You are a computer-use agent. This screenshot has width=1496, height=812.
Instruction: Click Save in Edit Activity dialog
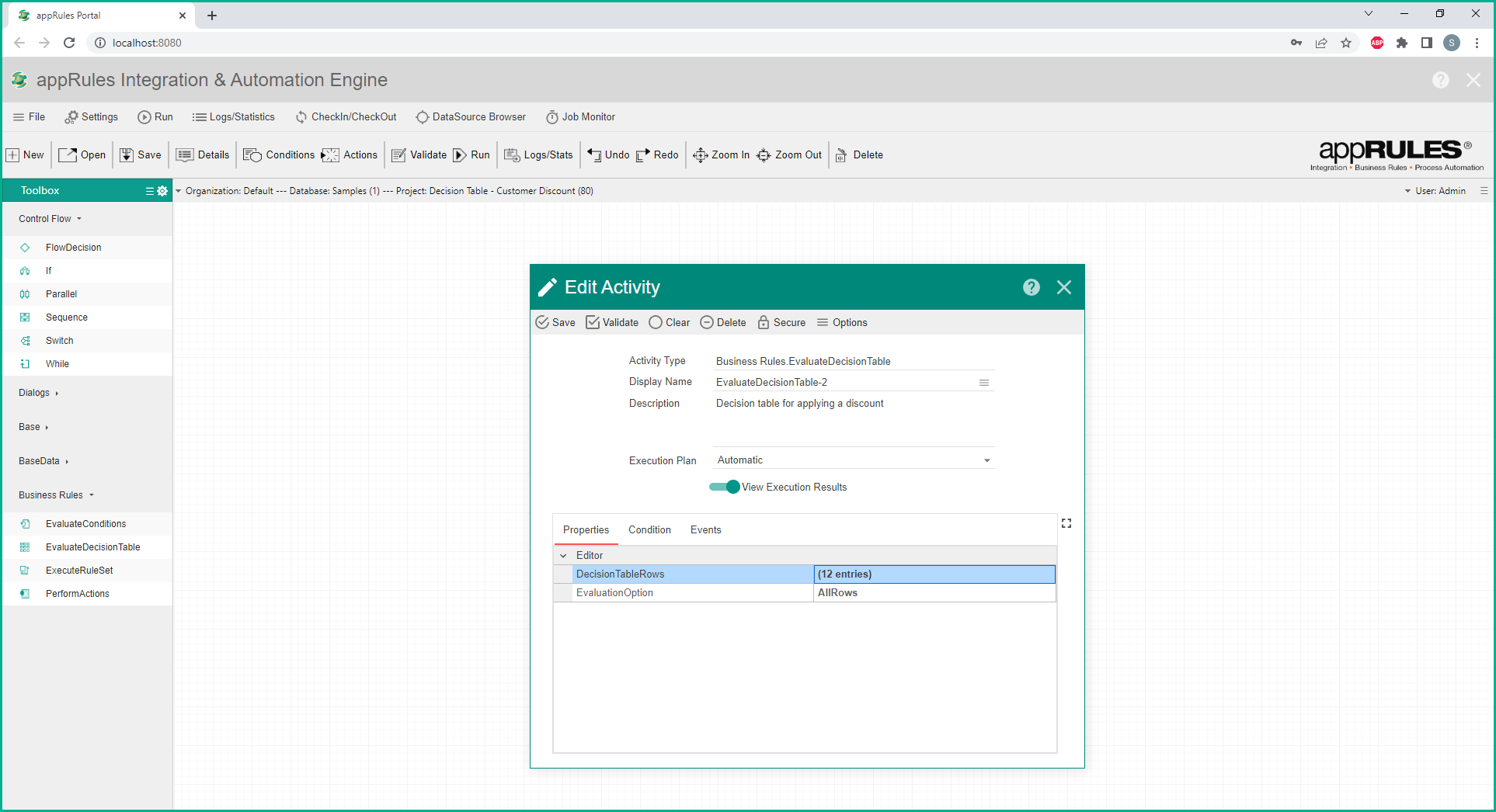coord(555,323)
